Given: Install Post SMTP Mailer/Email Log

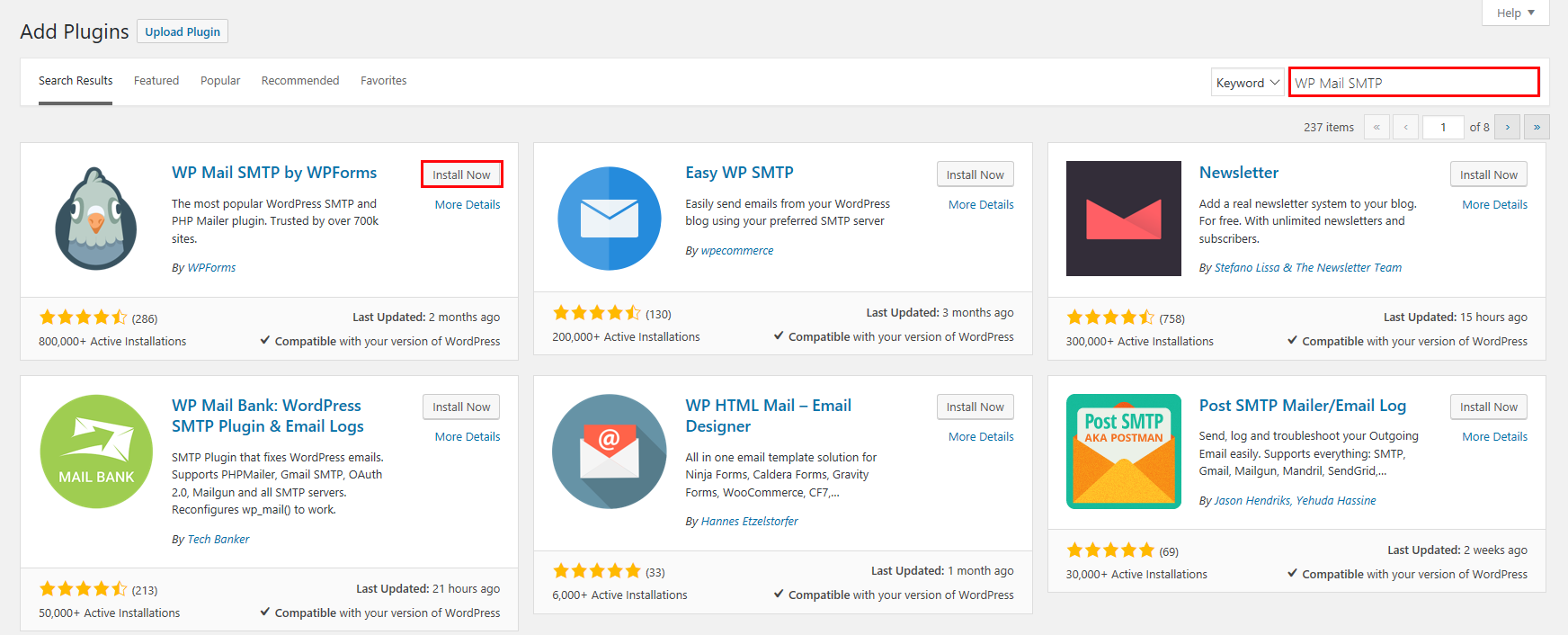Looking at the screenshot, I should [1489, 407].
